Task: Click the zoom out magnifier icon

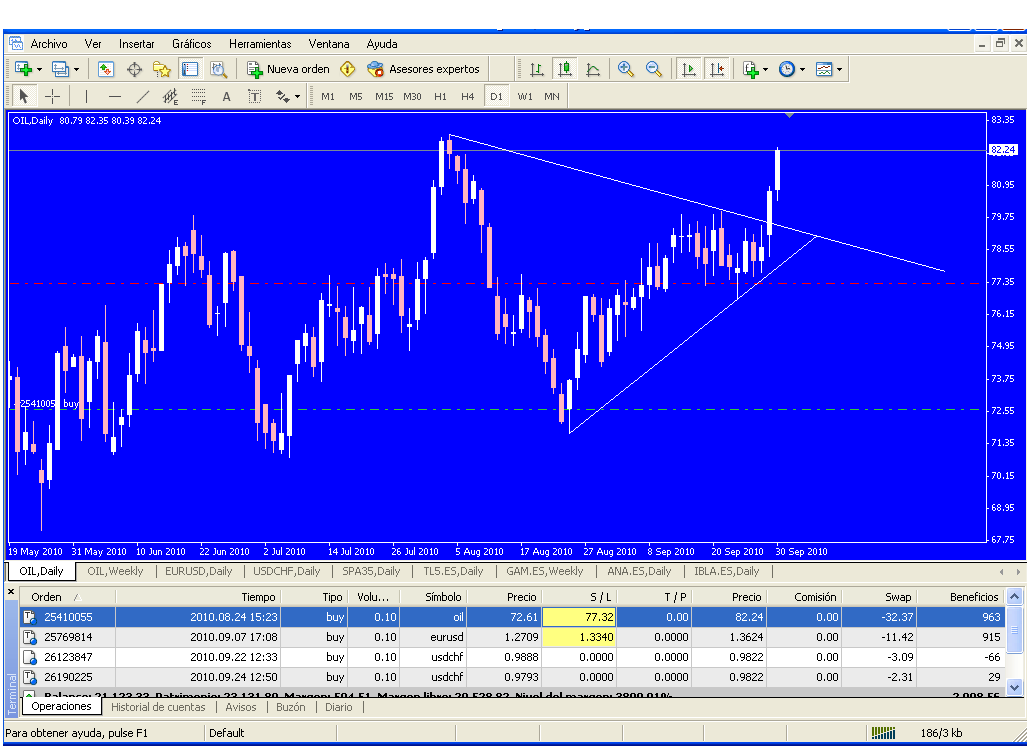Action: coord(654,69)
